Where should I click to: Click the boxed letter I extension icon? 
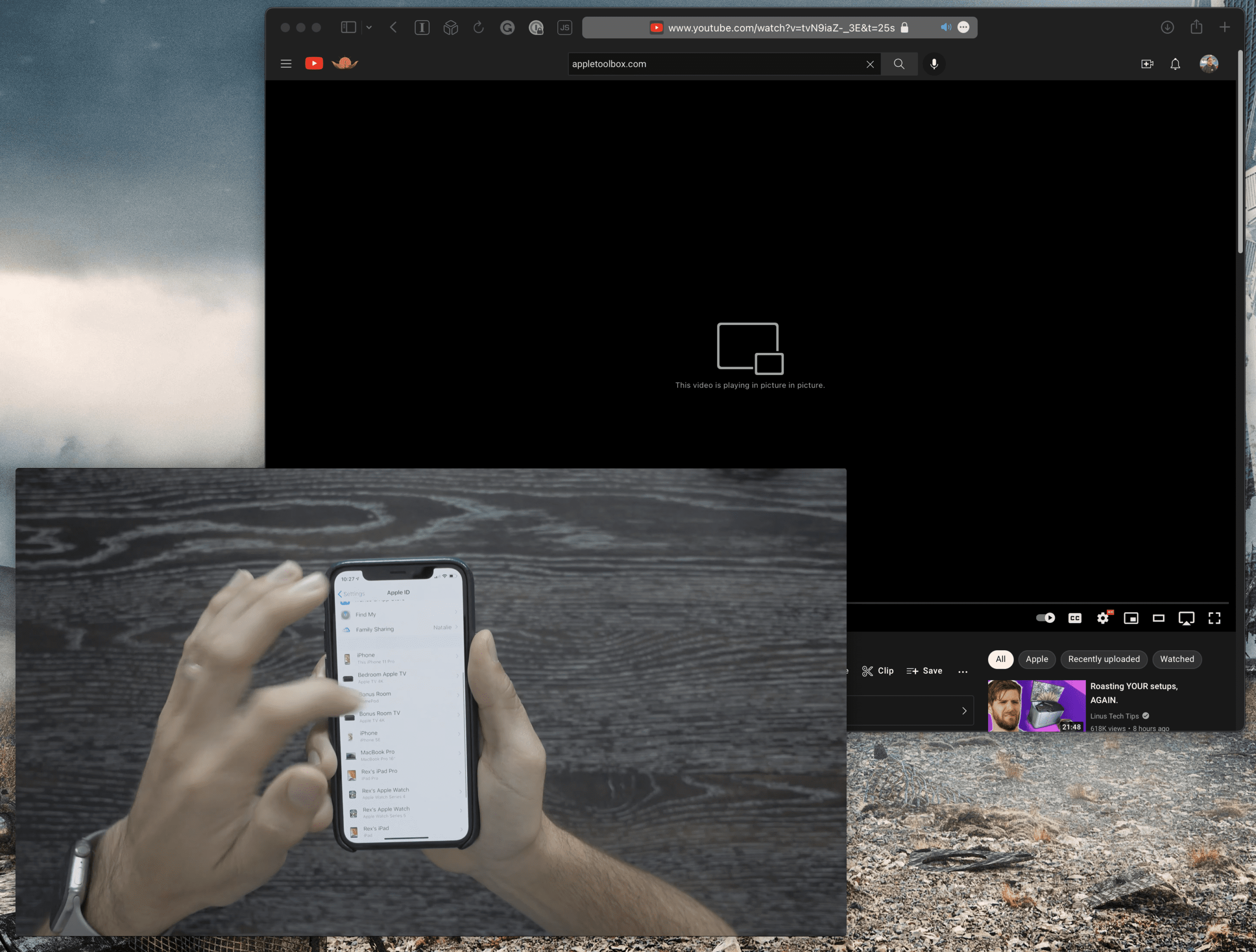point(422,27)
